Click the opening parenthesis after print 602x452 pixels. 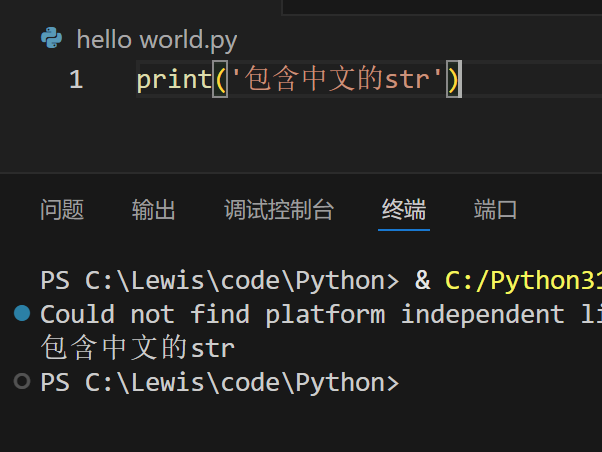pyautogui.click(x=222, y=79)
